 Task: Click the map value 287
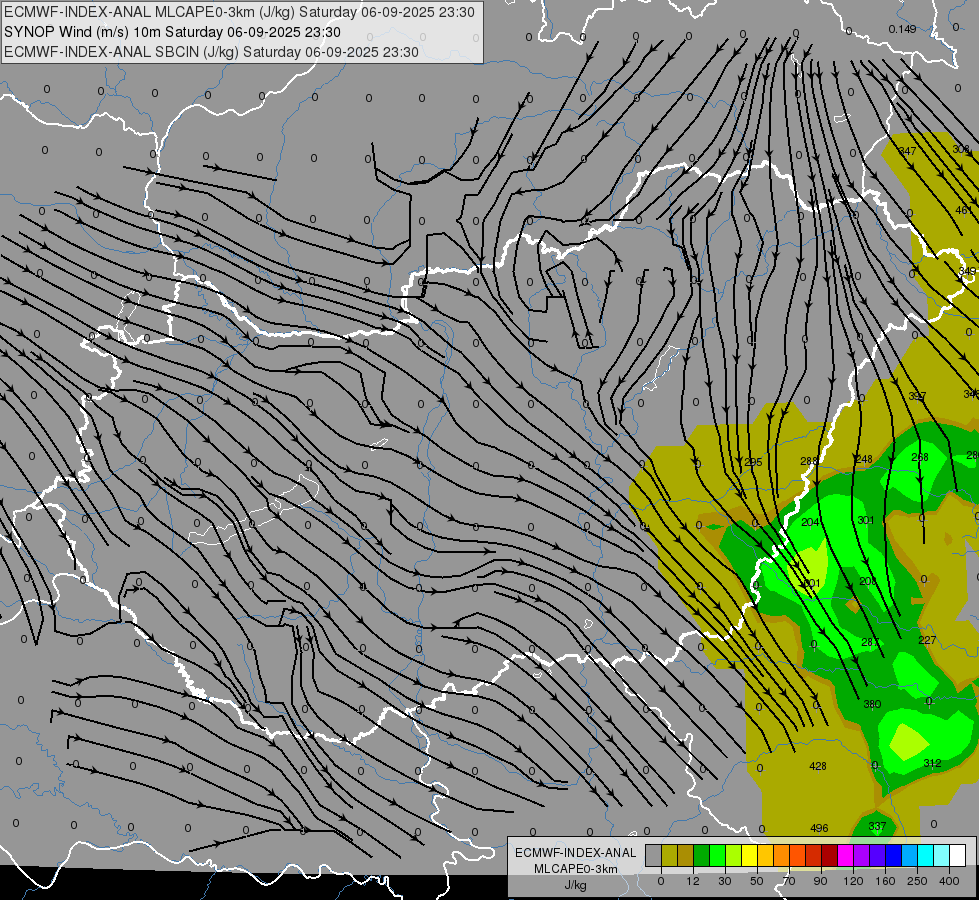870,642
